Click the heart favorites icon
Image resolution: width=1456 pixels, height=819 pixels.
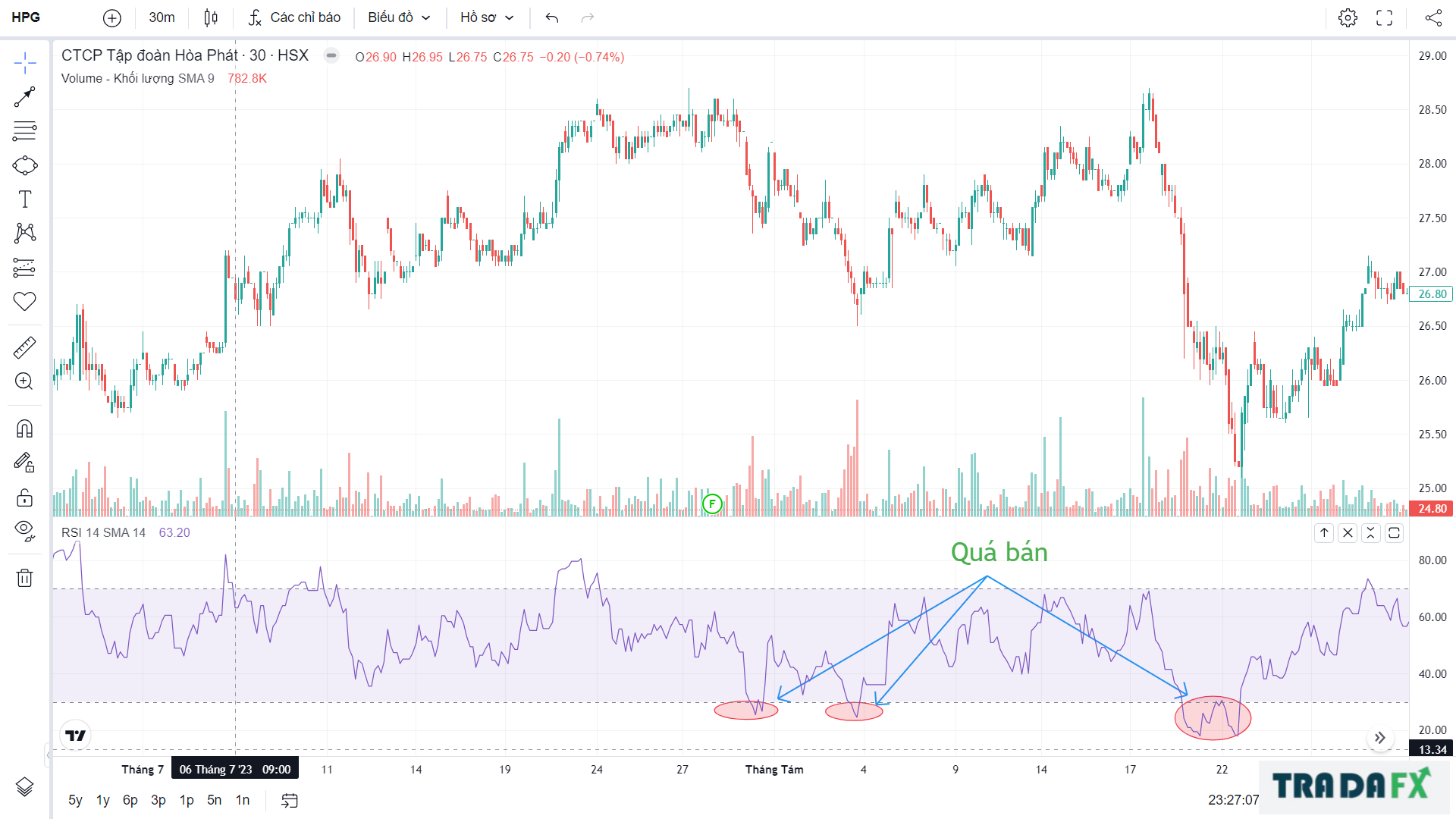(25, 301)
